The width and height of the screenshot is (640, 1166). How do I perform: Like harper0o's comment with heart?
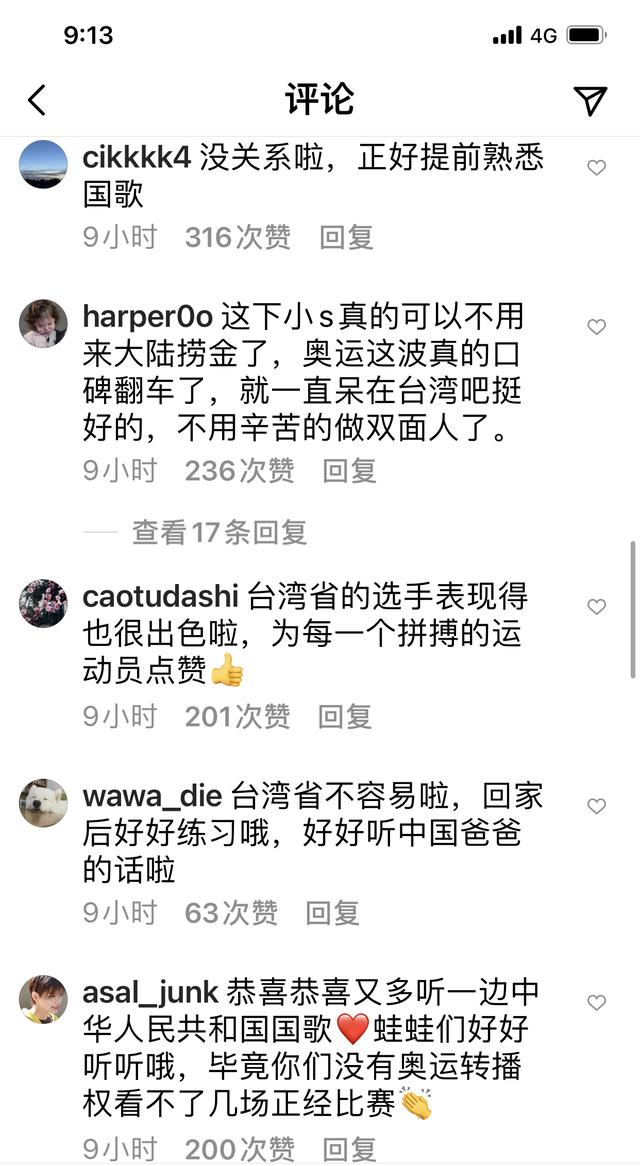596,326
